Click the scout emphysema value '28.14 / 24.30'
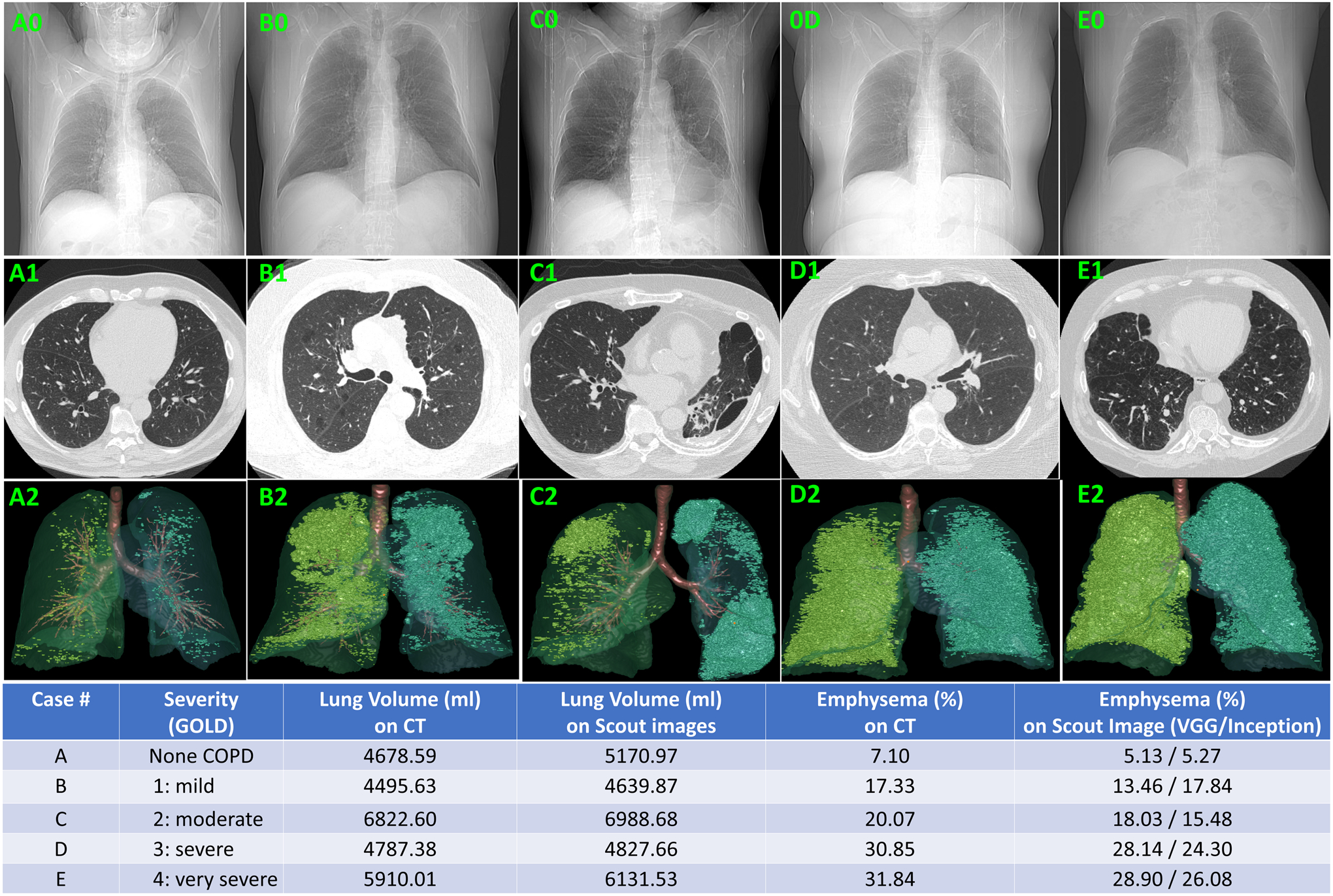 tap(1172, 849)
